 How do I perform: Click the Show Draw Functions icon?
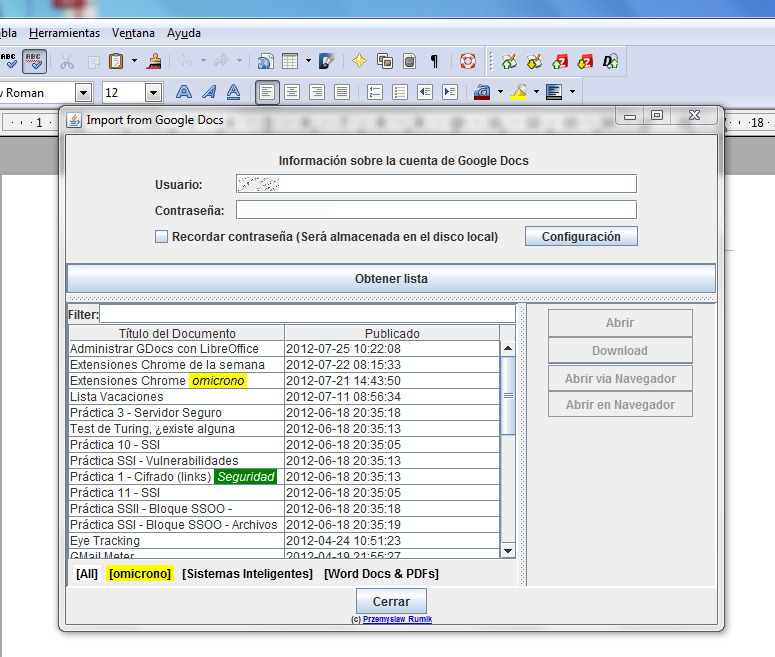(327, 61)
